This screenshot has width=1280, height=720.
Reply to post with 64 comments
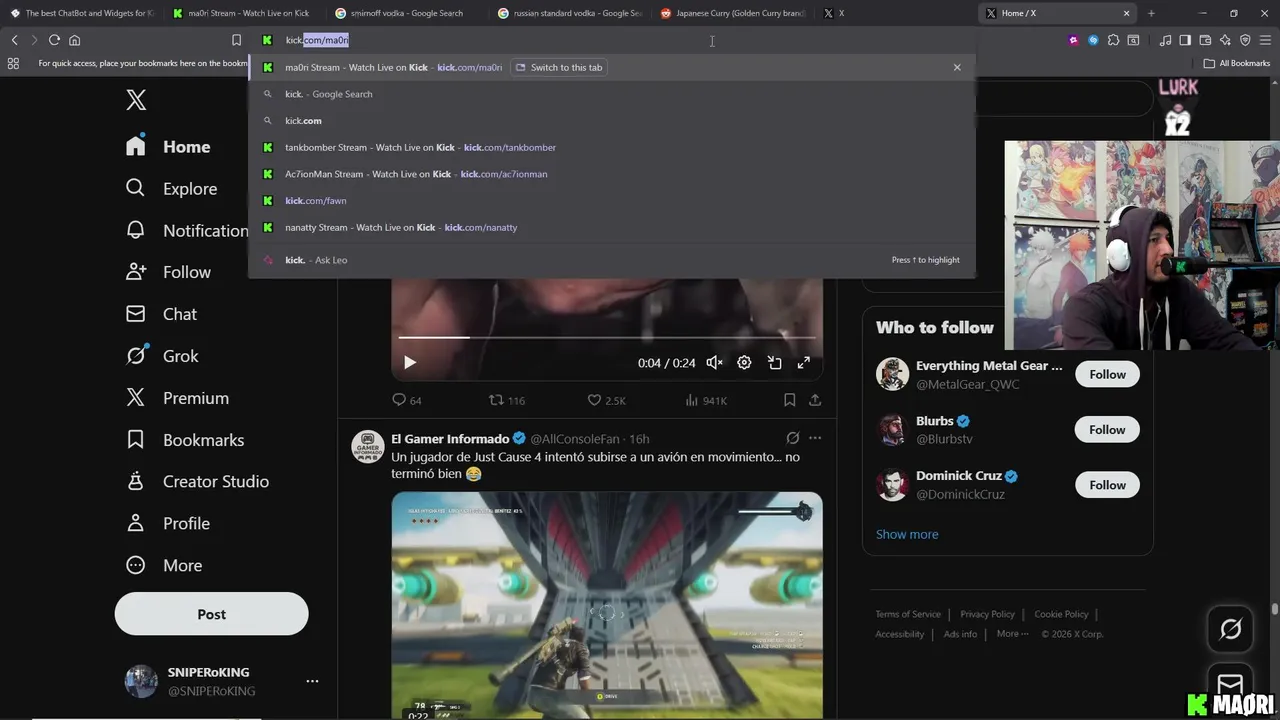pos(407,400)
